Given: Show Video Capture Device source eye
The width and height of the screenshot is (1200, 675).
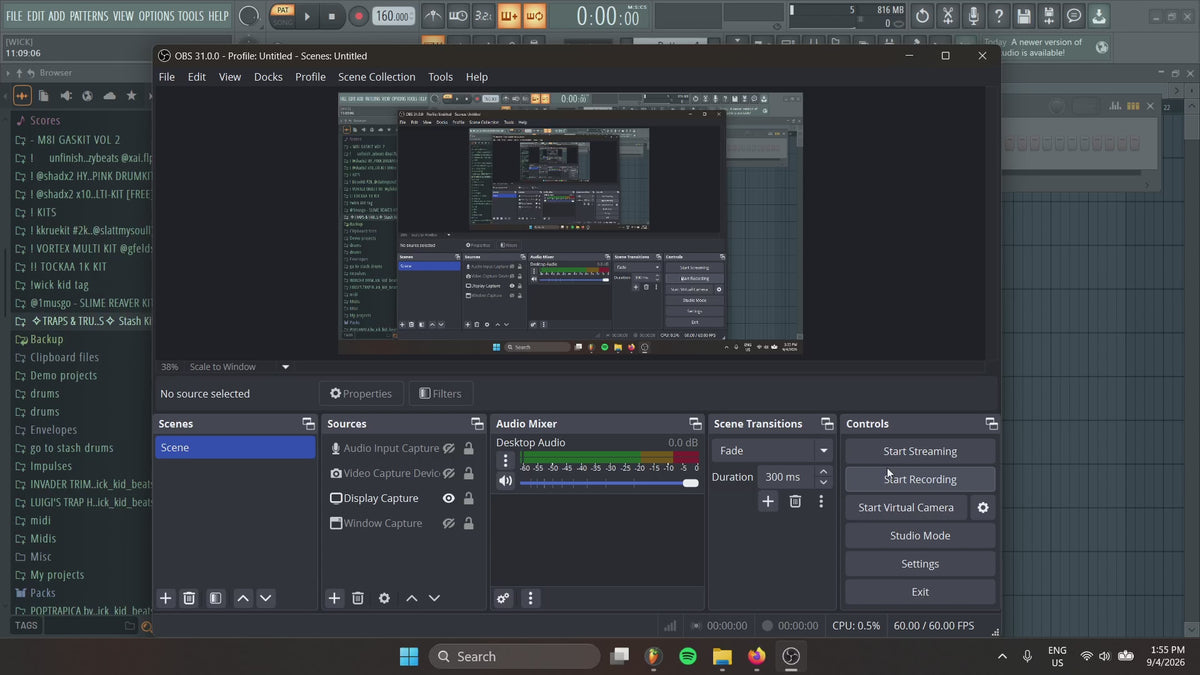Looking at the screenshot, I should (449, 473).
